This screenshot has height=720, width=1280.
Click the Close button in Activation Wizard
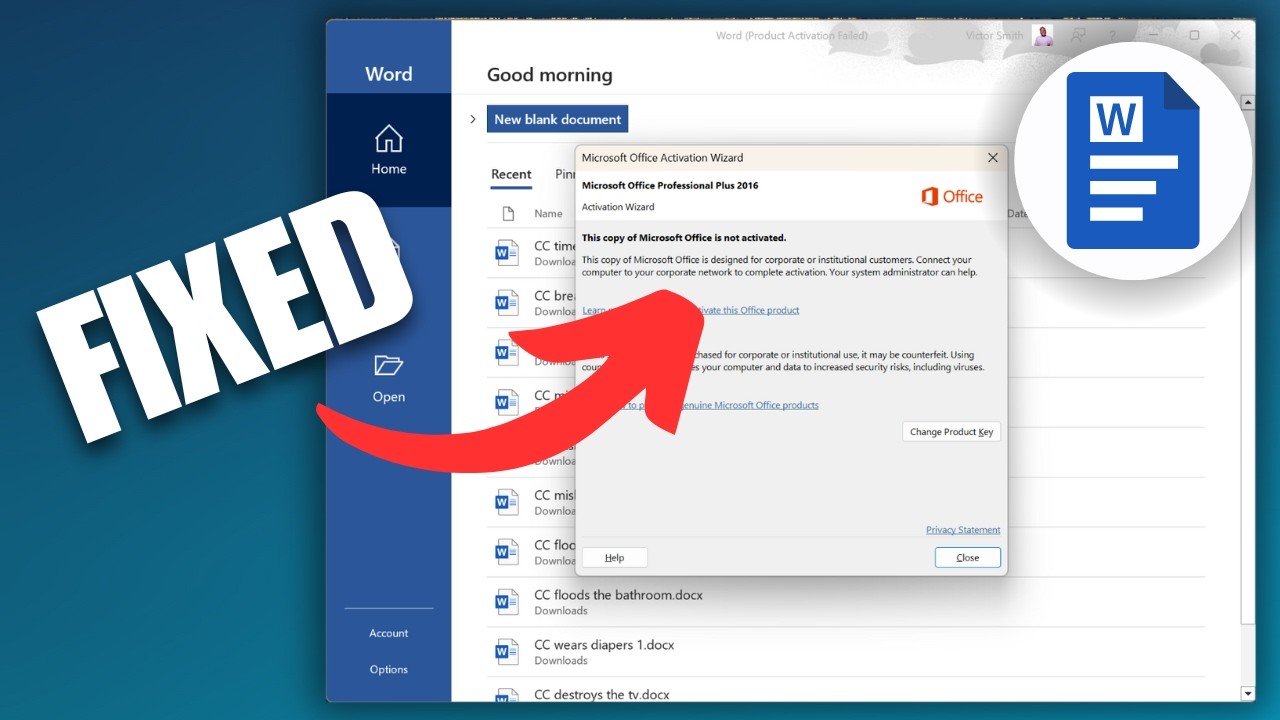(968, 558)
